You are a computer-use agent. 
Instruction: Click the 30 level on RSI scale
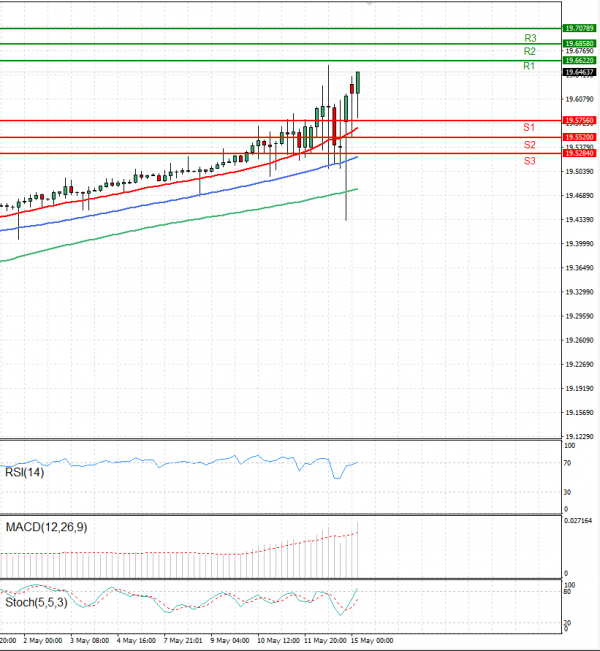coord(567,492)
